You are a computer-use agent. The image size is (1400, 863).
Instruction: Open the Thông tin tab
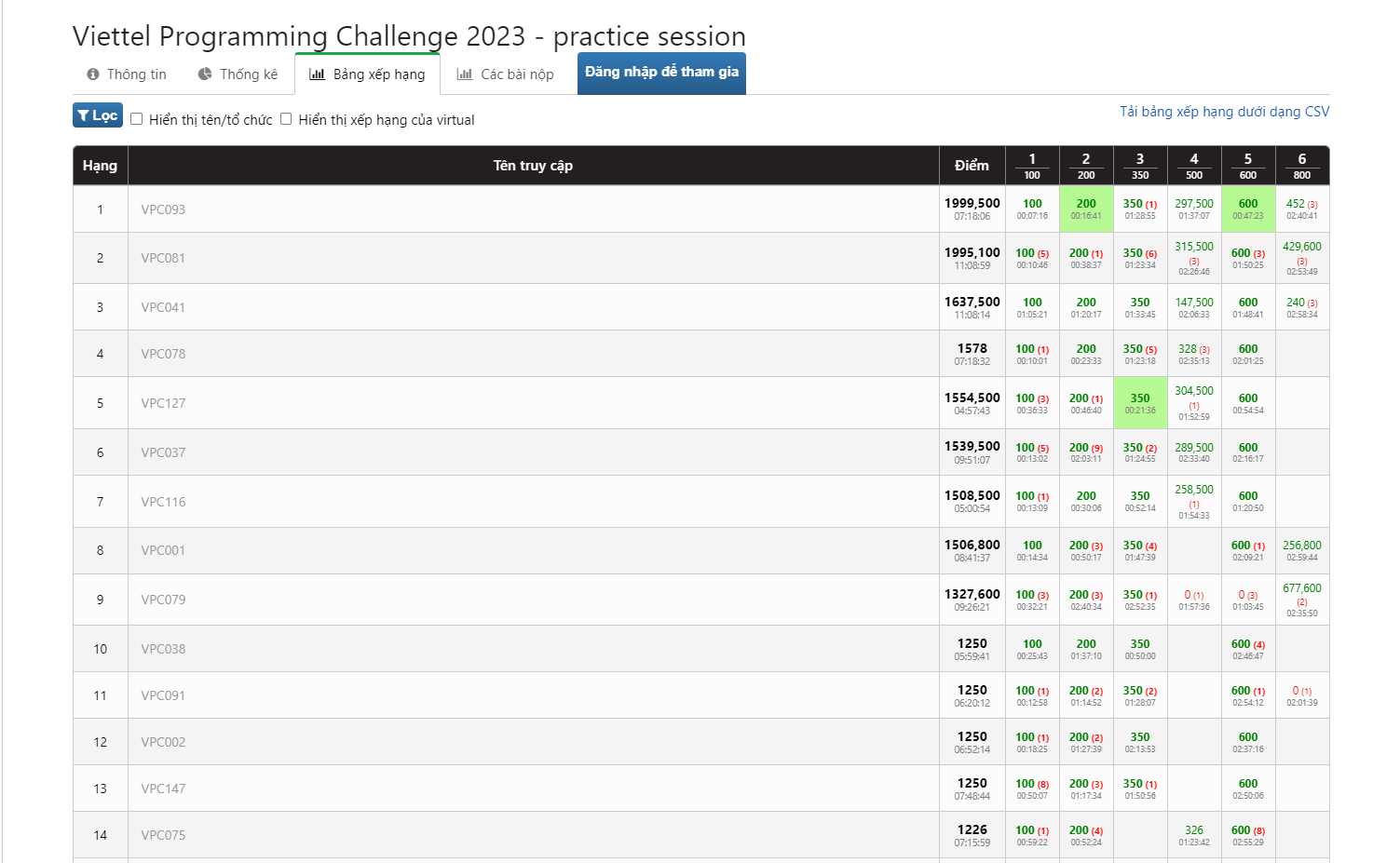[127, 74]
